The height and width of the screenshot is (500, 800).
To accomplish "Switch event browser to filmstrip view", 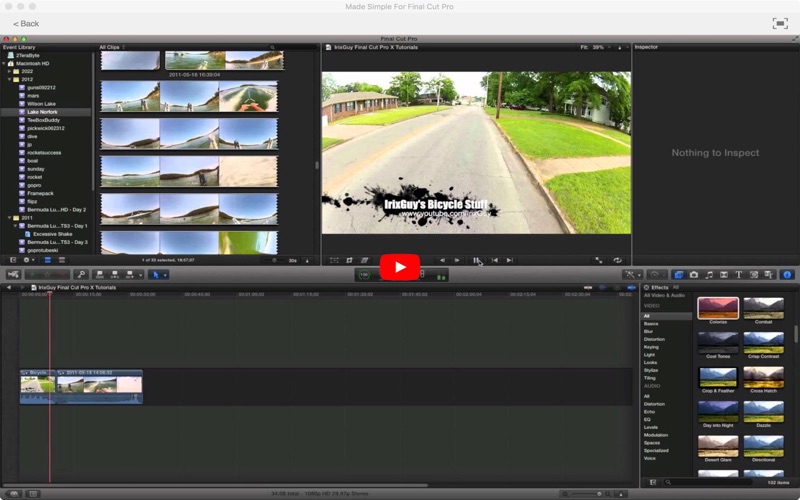I will (x=48, y=260).
